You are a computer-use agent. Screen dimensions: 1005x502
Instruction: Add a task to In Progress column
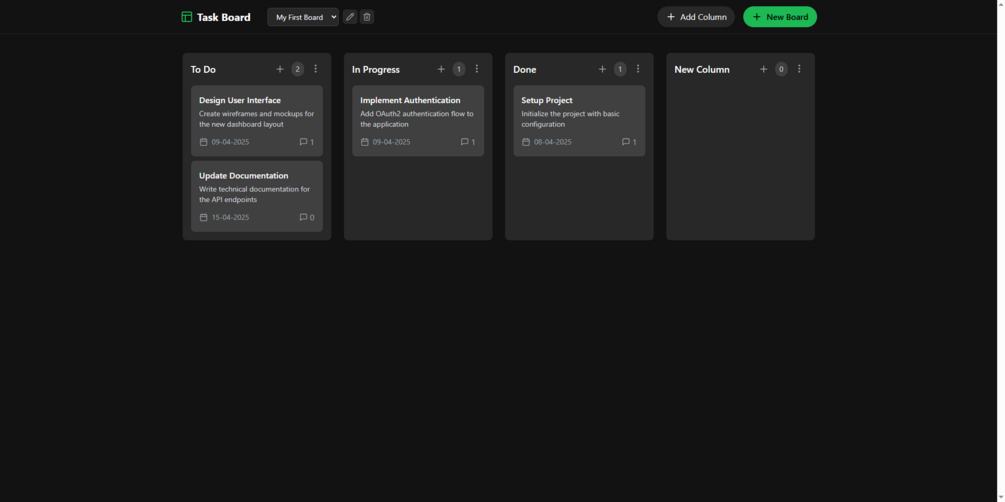pos(441,69)
